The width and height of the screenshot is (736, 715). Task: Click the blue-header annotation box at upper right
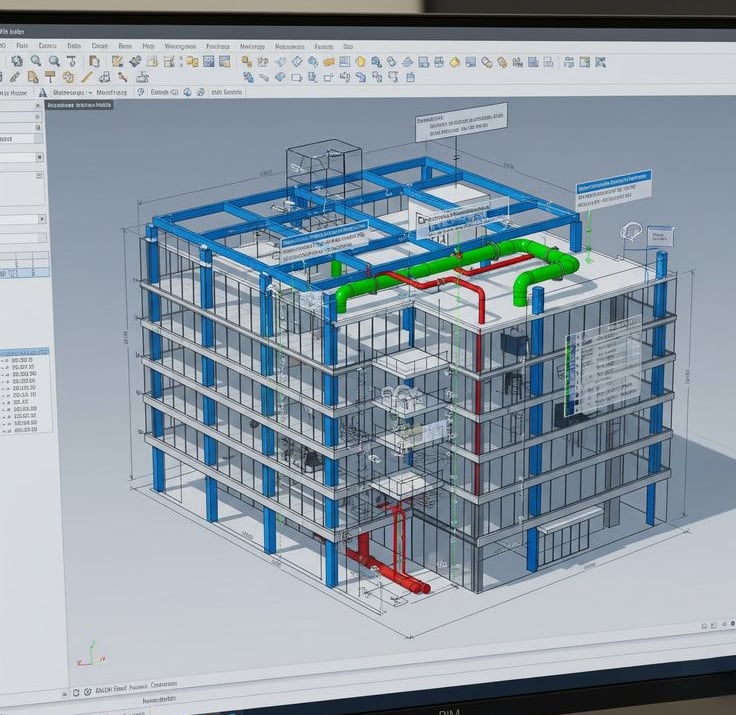pyautogui.click(x=613, y=190)
